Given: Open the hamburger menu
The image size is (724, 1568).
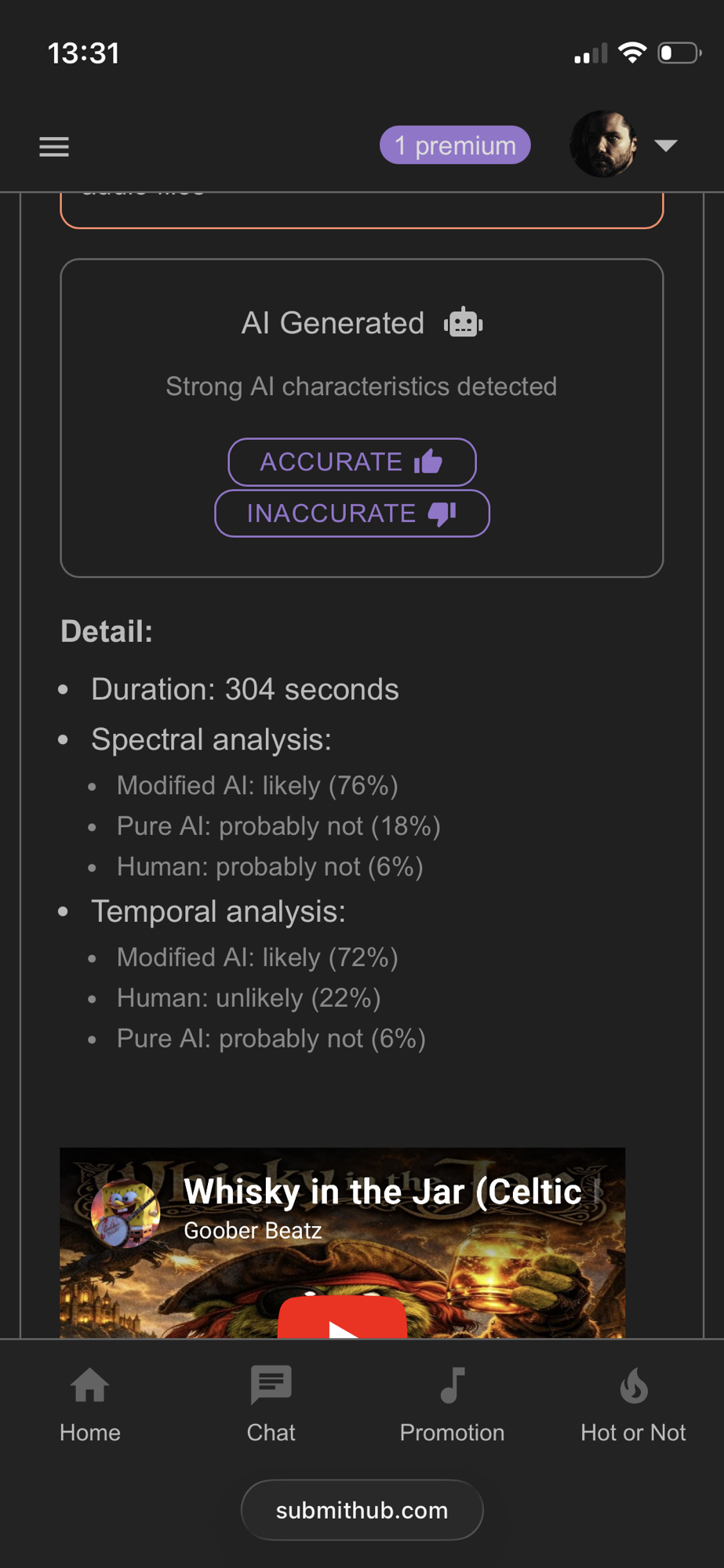Looking at the screenshot, I should [54, 147].
